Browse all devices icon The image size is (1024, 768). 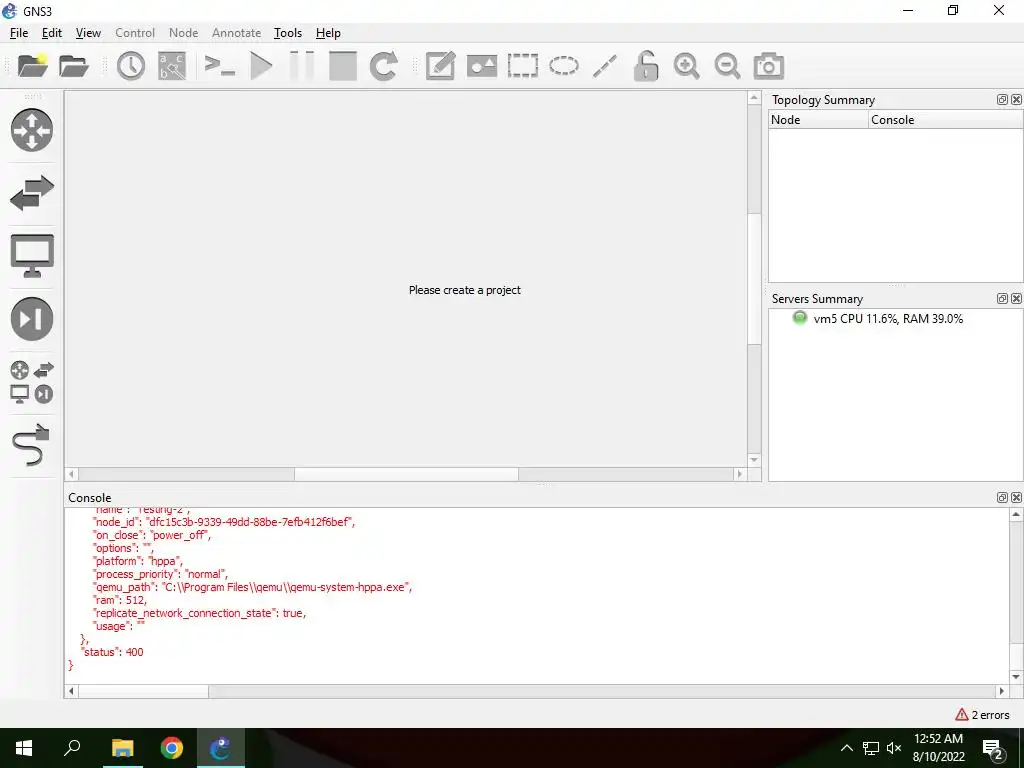pos(32,383)
